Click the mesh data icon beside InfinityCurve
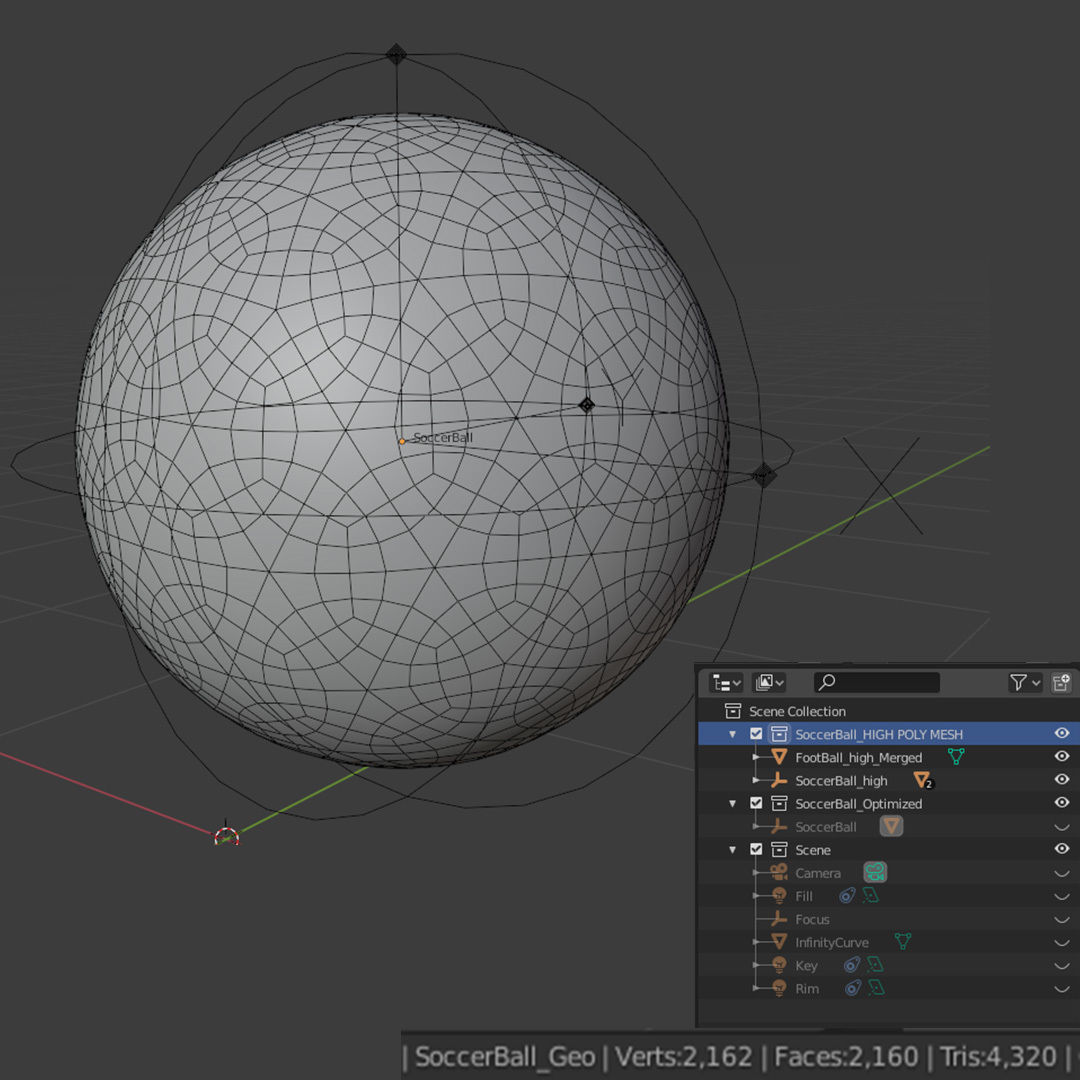1080x1080 pixels. click(x=903, y=942)
